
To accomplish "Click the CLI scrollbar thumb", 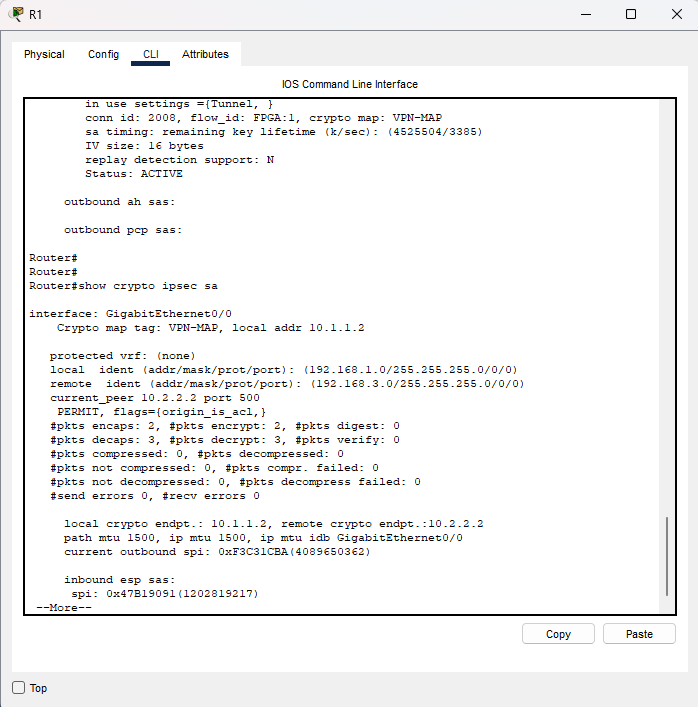I will [666, 556].
